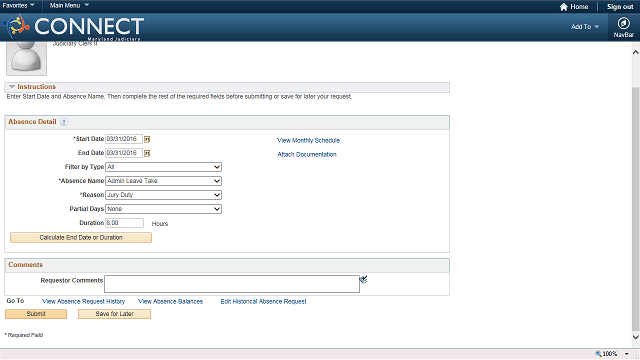Open the Main Menu dropdown

pyautogui.click(x=69, y=5)
